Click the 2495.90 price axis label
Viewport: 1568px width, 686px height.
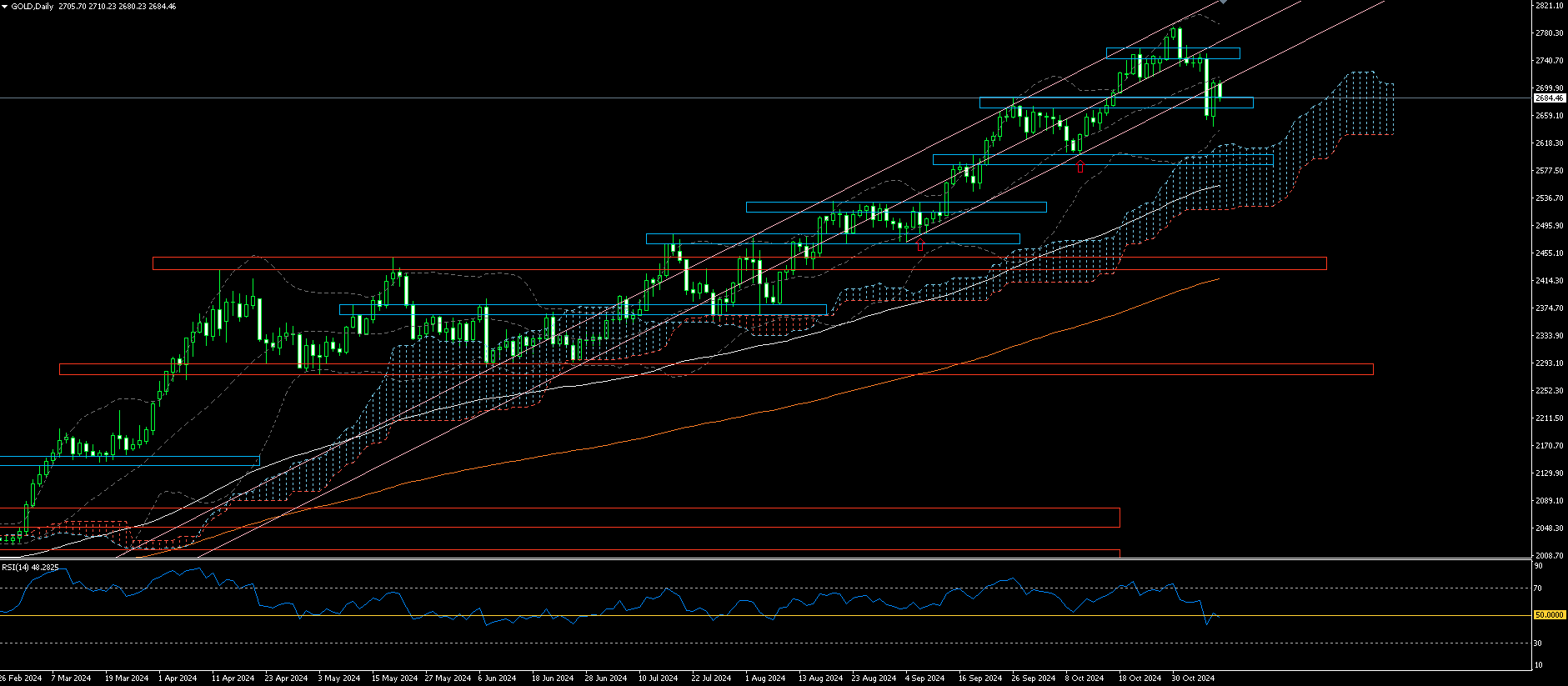[1549, 226]
